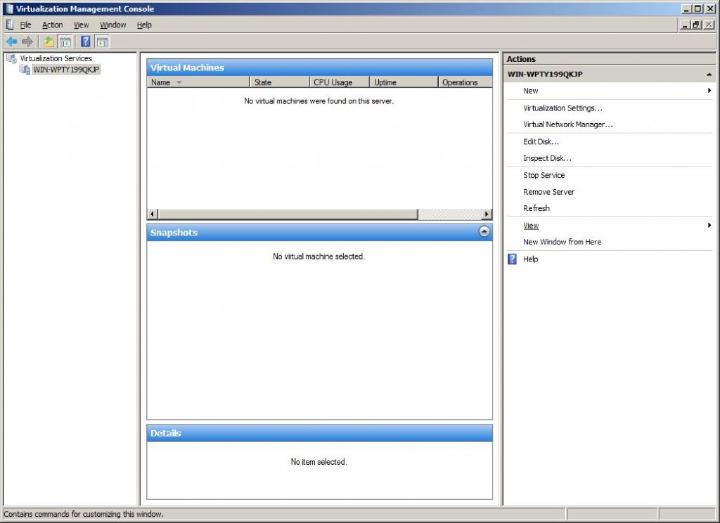Open the File menu
This screenshot has height=523, width=720.
tap(26, 25)
